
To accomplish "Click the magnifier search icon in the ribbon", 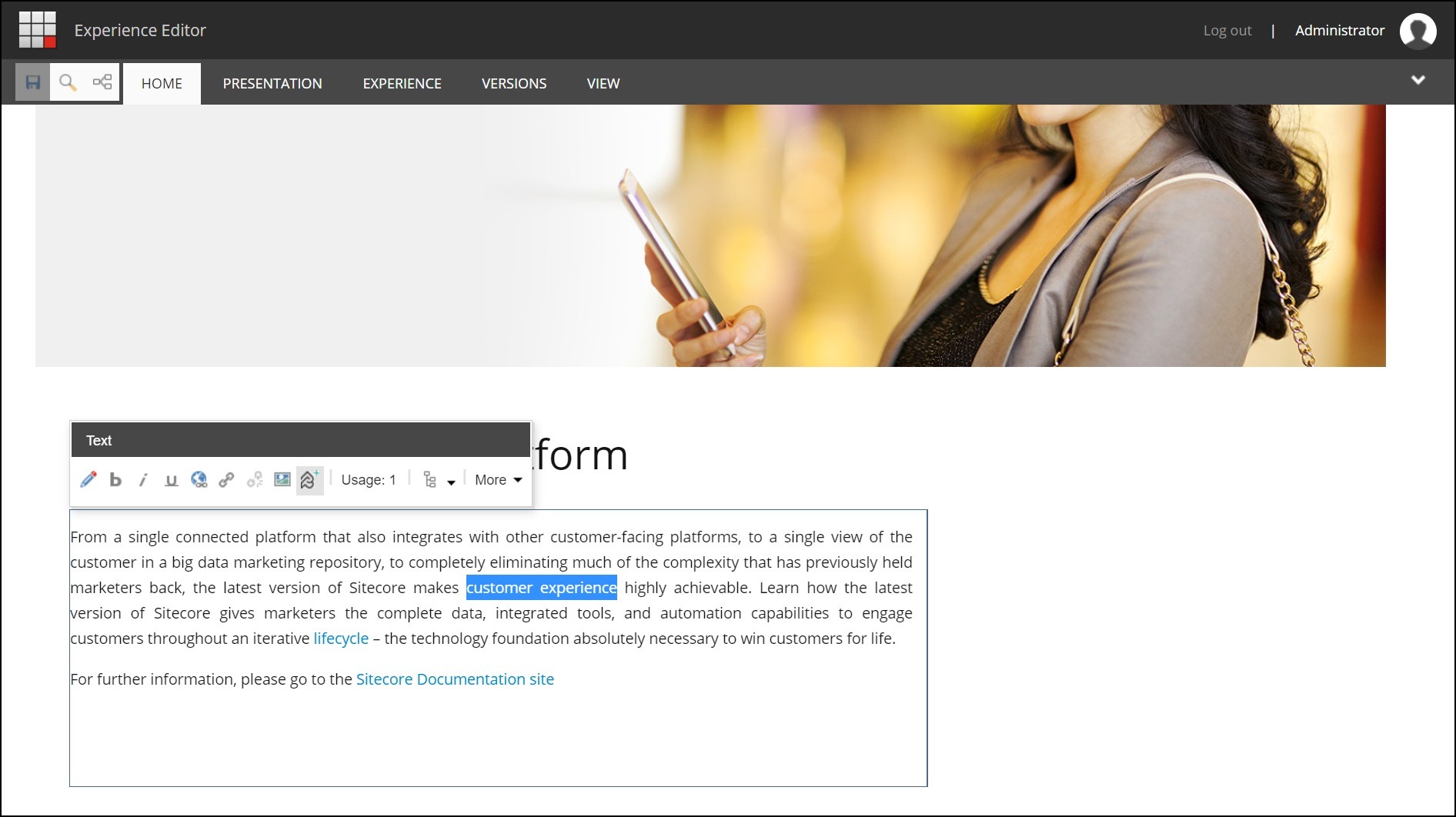I will (68, 82).
